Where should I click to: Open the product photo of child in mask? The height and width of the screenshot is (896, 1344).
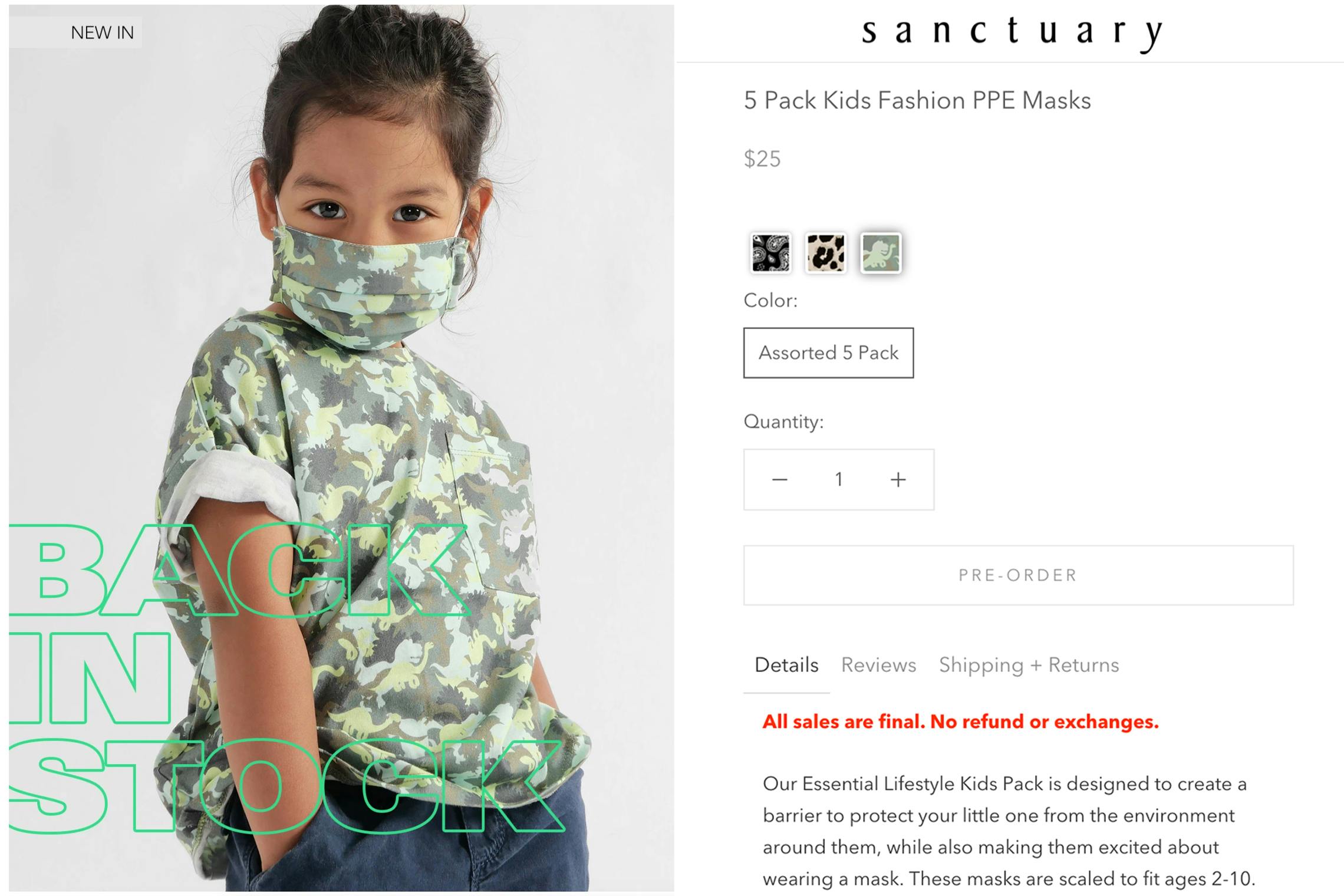pos(341,448)
